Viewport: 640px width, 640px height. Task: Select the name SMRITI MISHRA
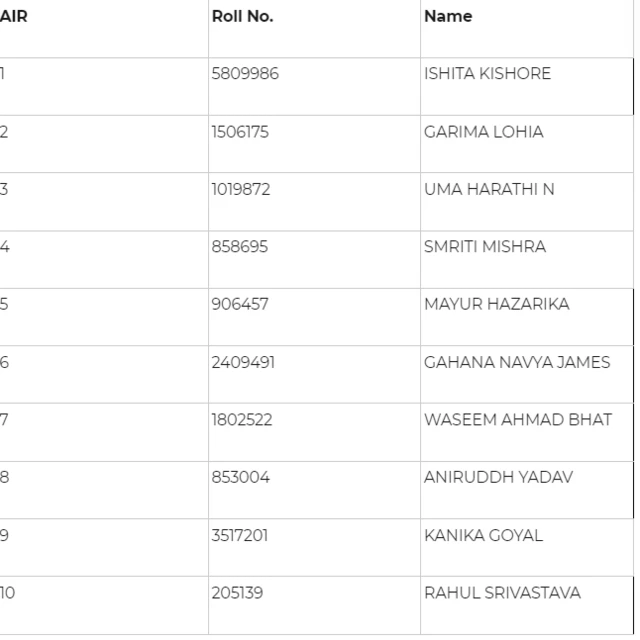485,247
